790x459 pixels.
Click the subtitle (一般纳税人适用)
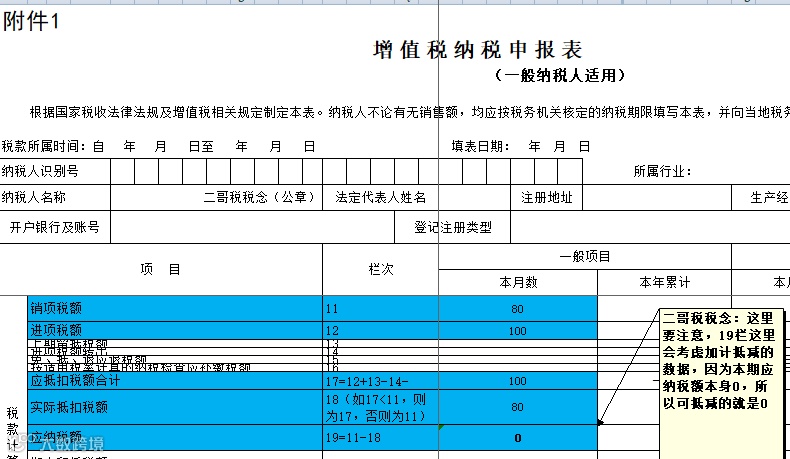pos(560,76)
